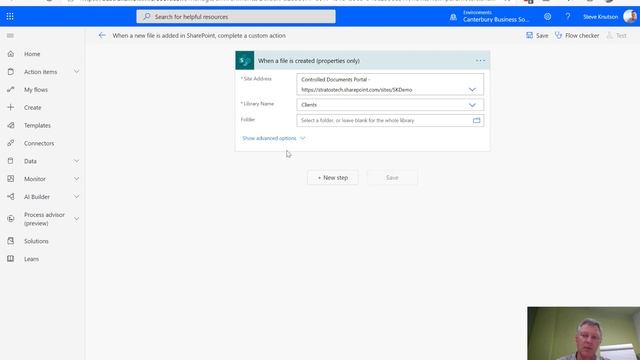This screenshot has width=640, height=360.
Task: Click the presenter webcam thumbnail
Action: click(584, 333)
